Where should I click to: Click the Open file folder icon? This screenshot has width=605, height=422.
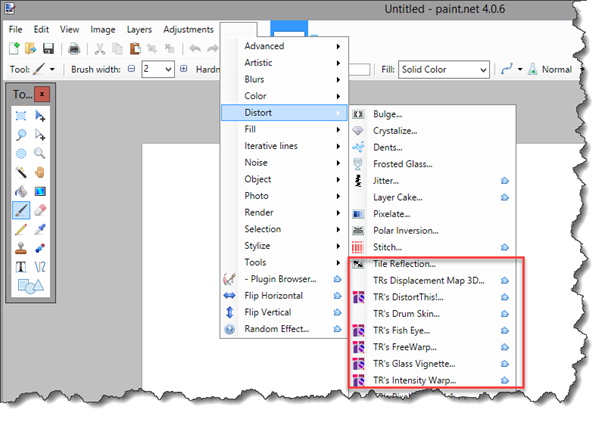[30, 49]
